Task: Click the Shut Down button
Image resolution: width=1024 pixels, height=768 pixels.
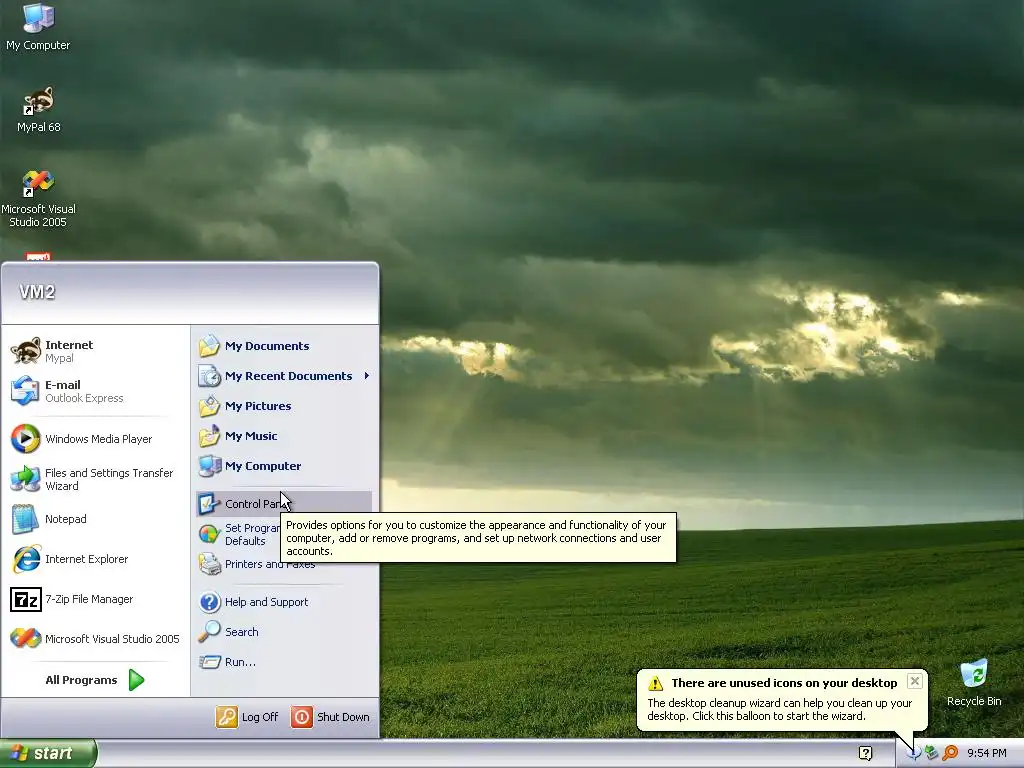Action: (x=330, y=716)
